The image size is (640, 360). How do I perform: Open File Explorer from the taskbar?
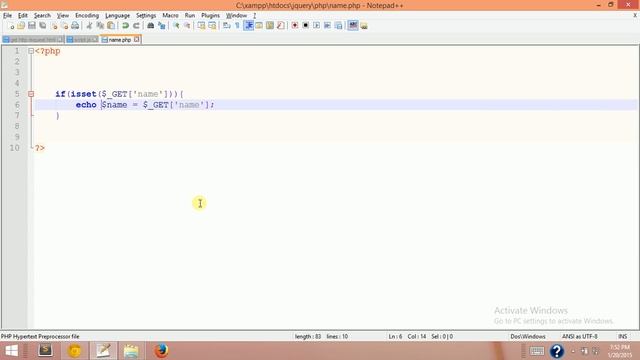tap(131, 351)
